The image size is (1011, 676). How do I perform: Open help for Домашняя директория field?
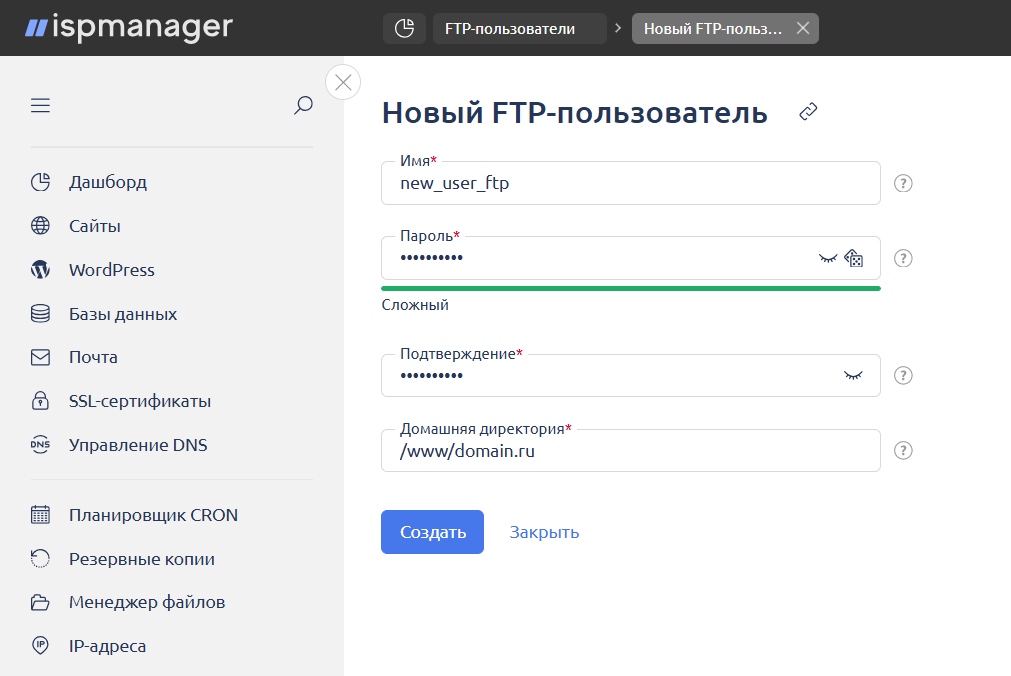[x=903, y=450]
